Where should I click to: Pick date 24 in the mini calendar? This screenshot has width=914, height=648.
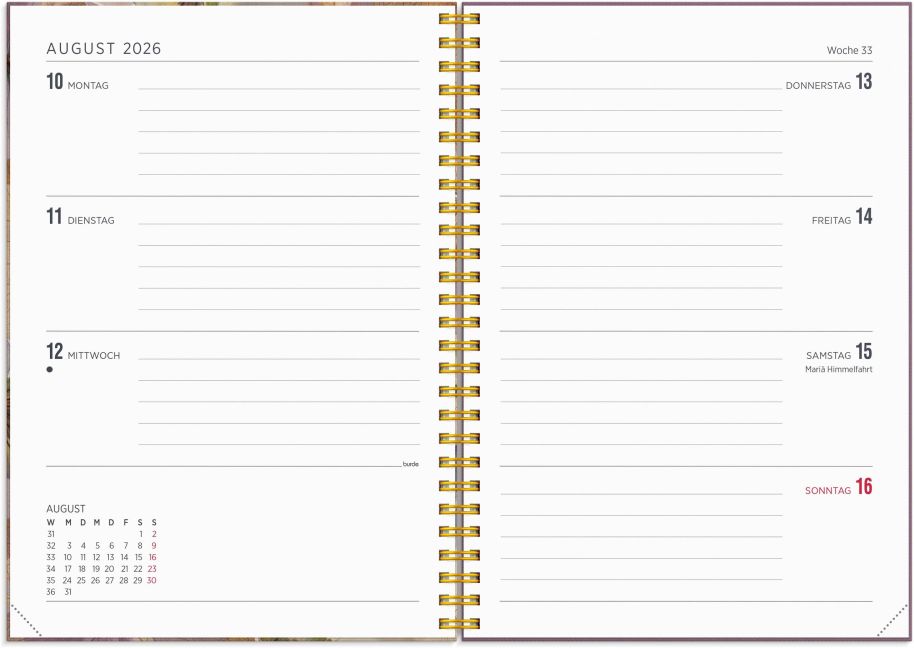click(67, 581)
